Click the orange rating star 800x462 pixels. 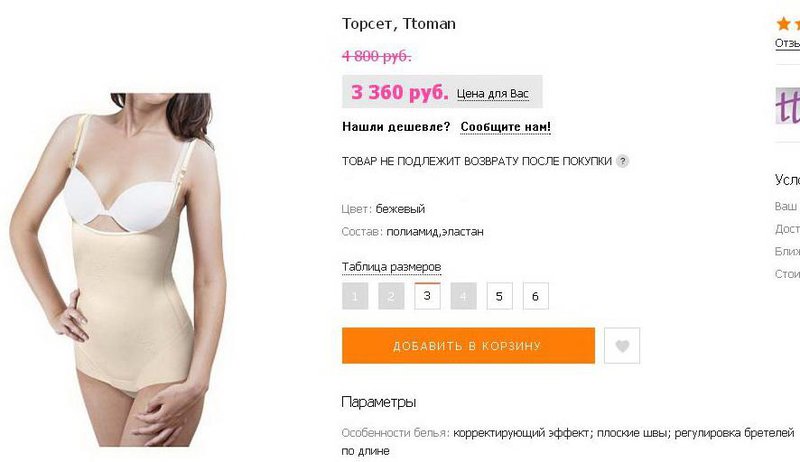click(x=783, y=23)
